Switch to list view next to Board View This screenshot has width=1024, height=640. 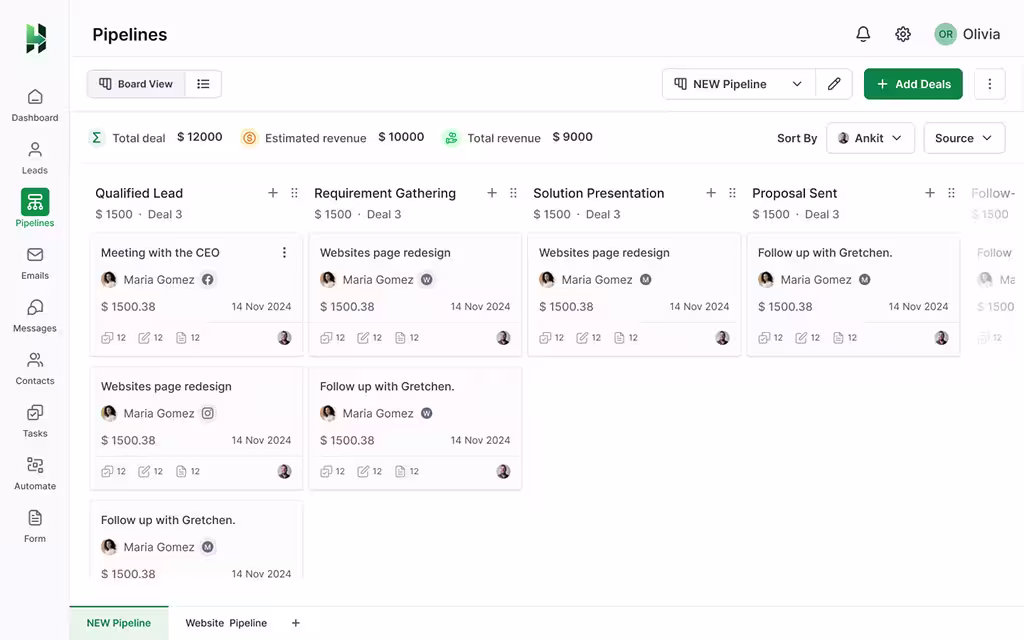(203, 84)
